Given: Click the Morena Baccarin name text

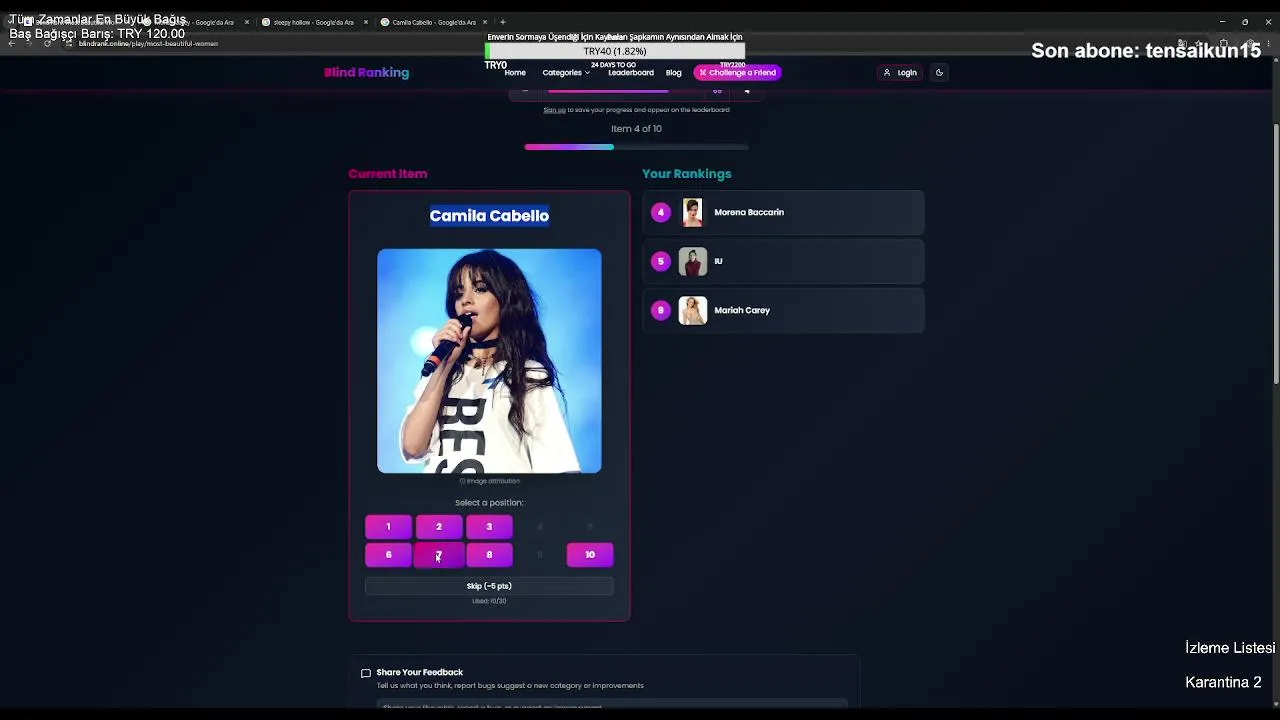Looking at the screenshot, I should [x=749, y=212].
